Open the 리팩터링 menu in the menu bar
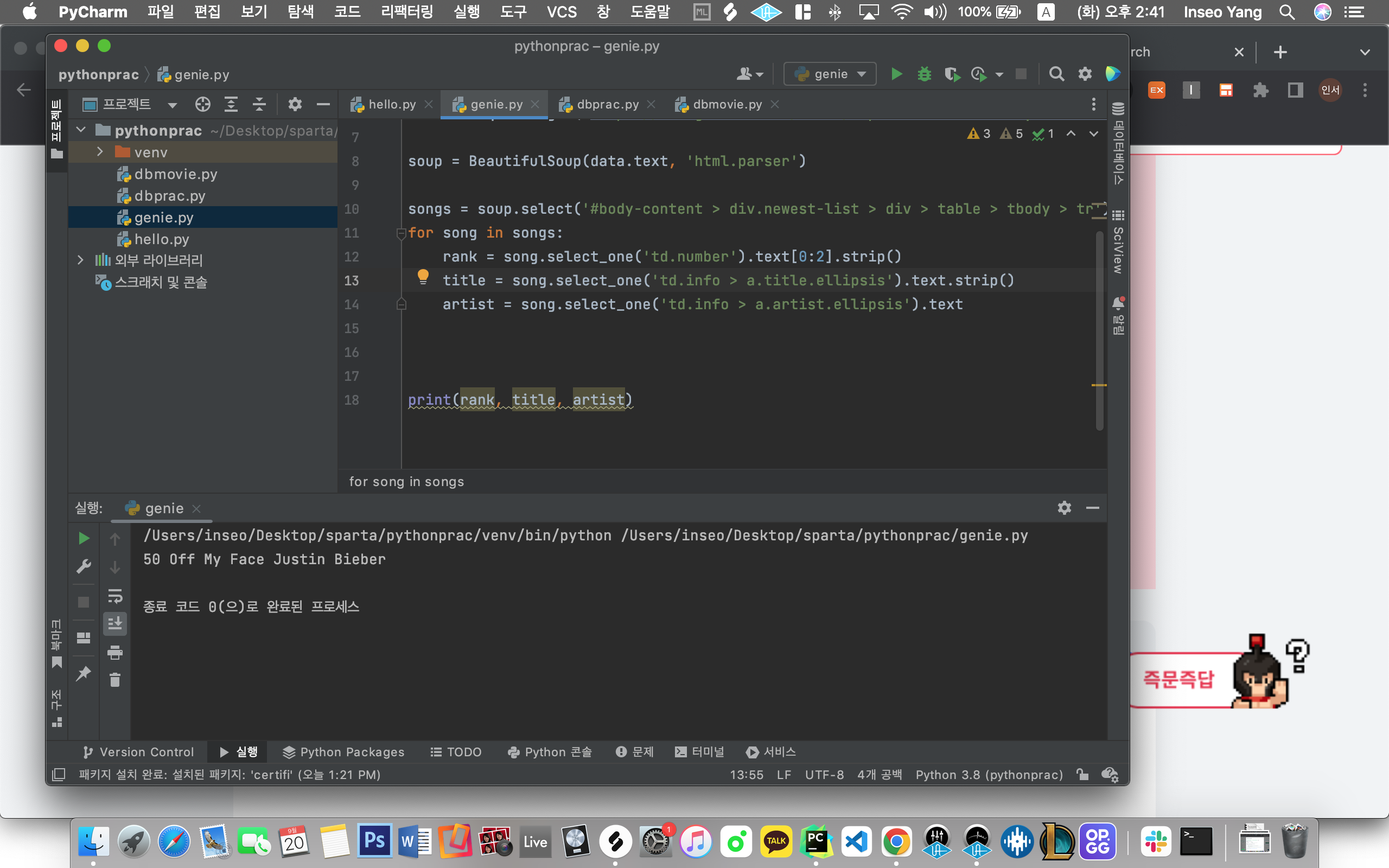 click(x=407, y=11)
